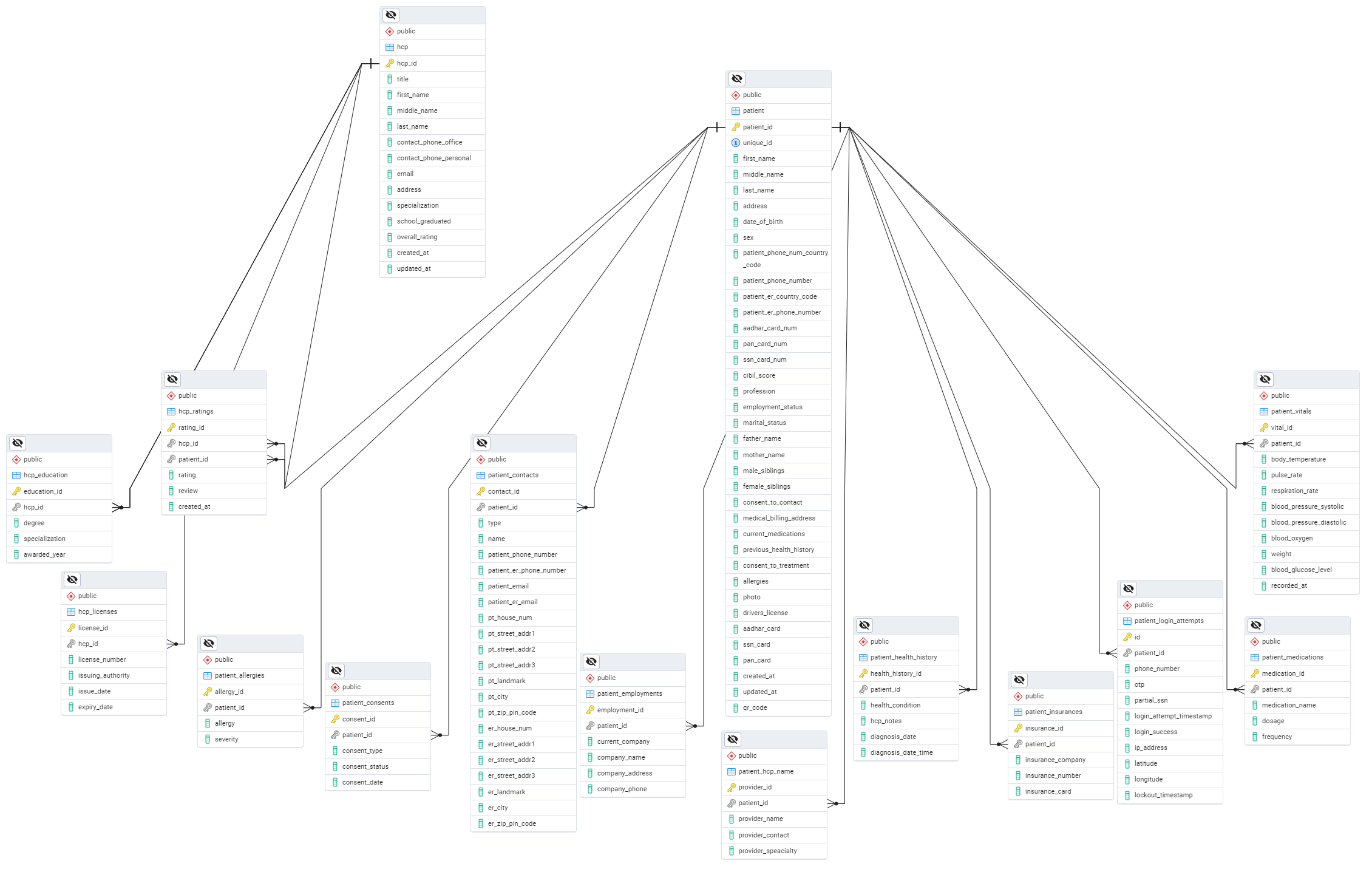Click the contact_id key icon
This screenshot has width=1372, height=872.
click(481, 491)
